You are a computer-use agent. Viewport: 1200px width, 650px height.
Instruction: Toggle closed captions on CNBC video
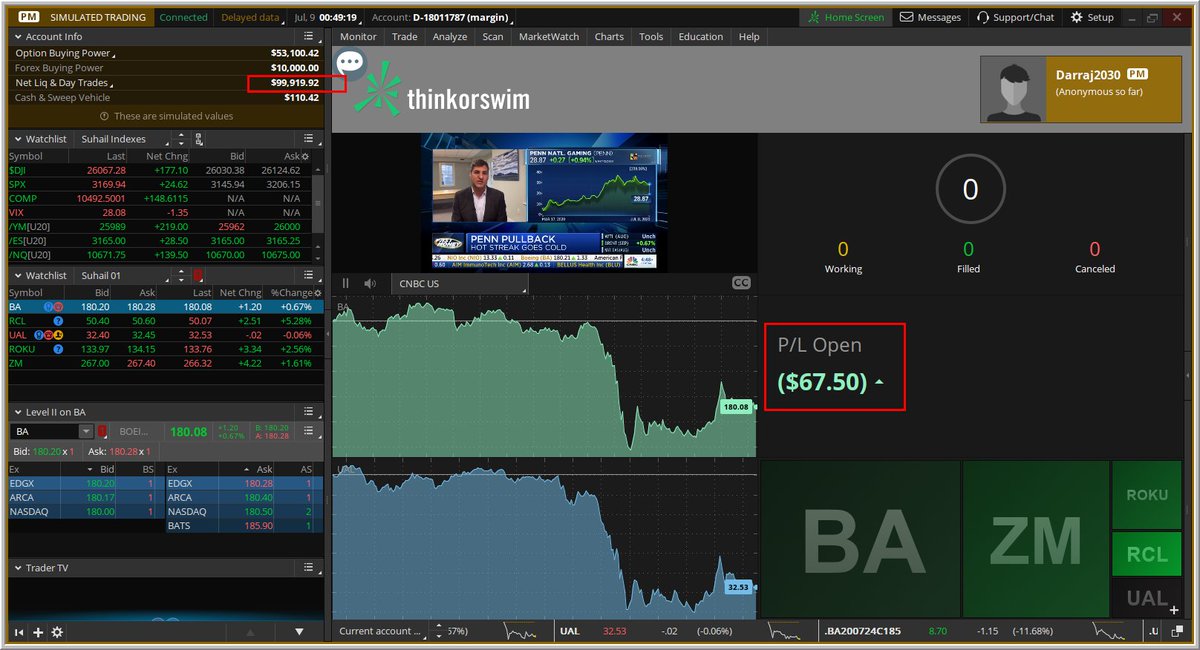pos(741,283)
